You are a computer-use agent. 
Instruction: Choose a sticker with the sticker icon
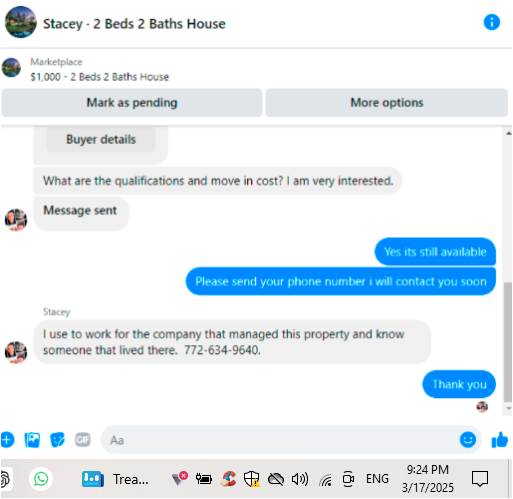57,440
